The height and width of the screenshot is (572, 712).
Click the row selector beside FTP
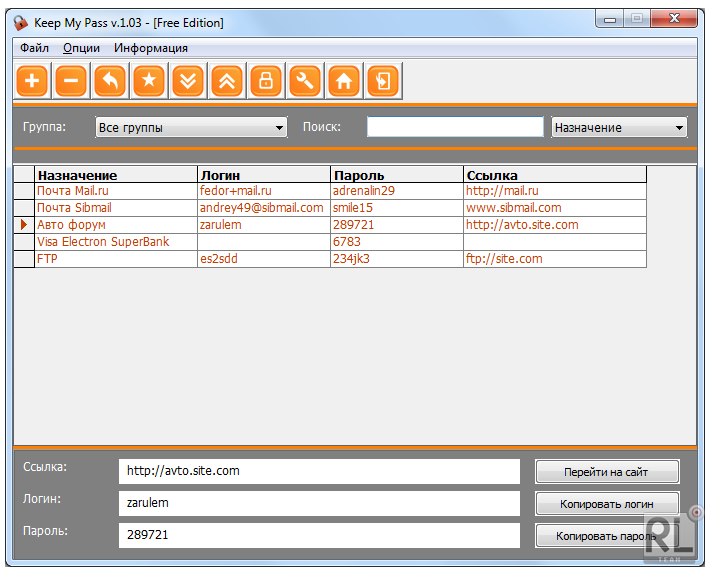click(x=24, y=259)
